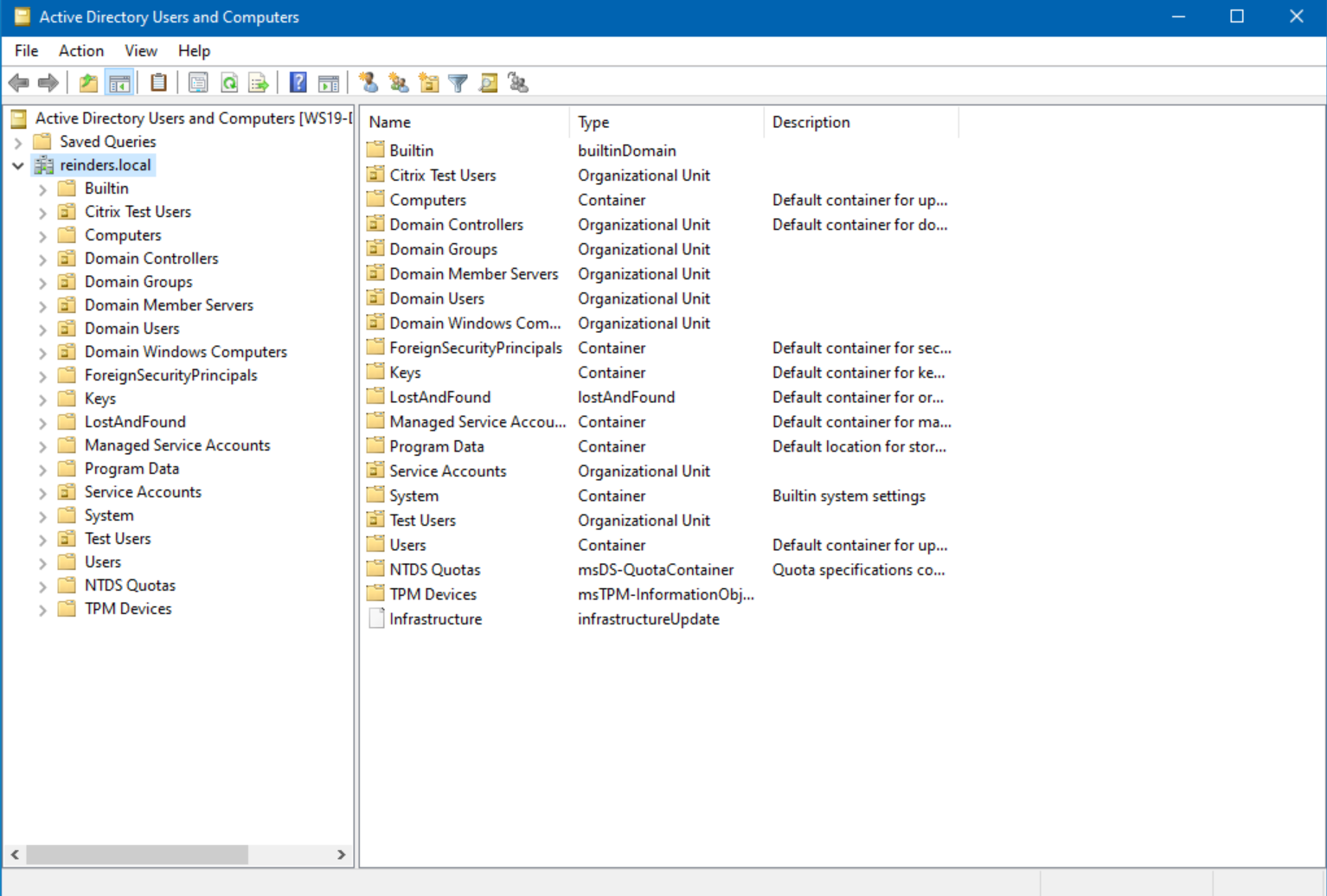Open the View menu

point(140,50)
